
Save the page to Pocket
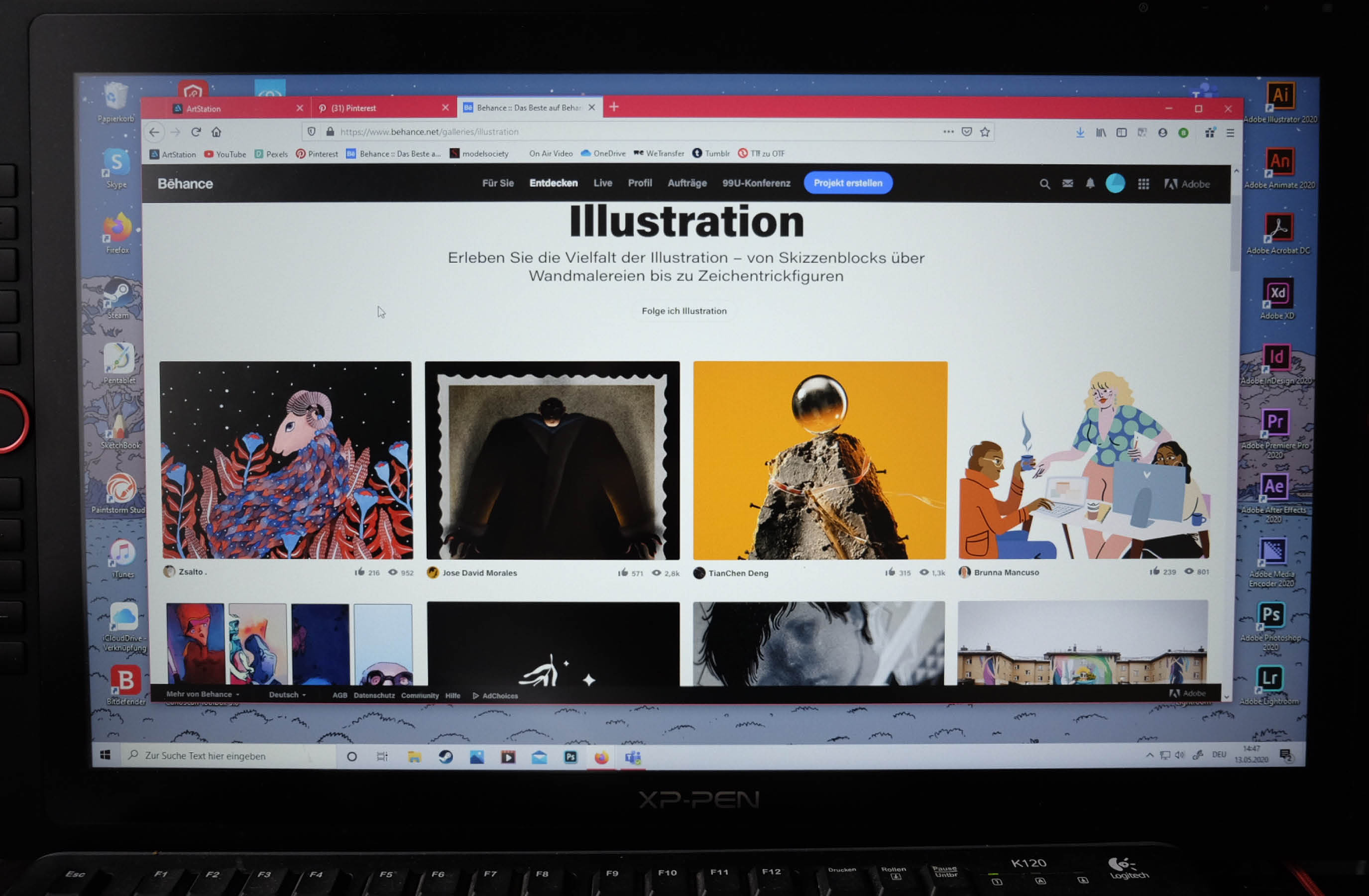[967, 132]
